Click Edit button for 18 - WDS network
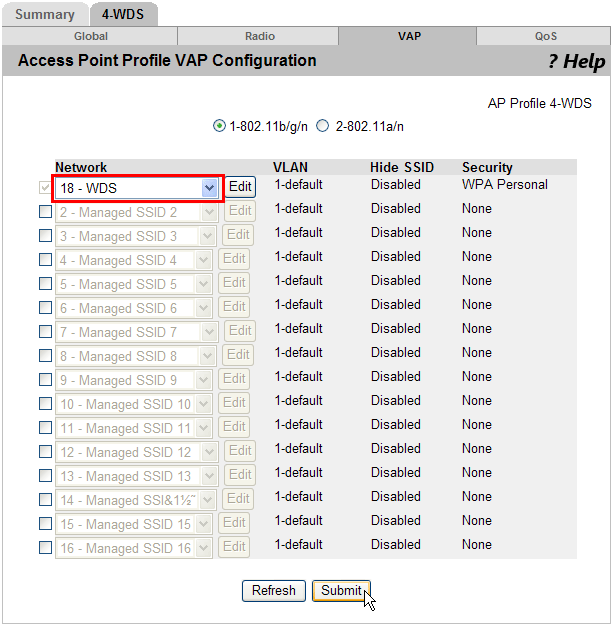This screenshot has height=626, width=612. 240,187
